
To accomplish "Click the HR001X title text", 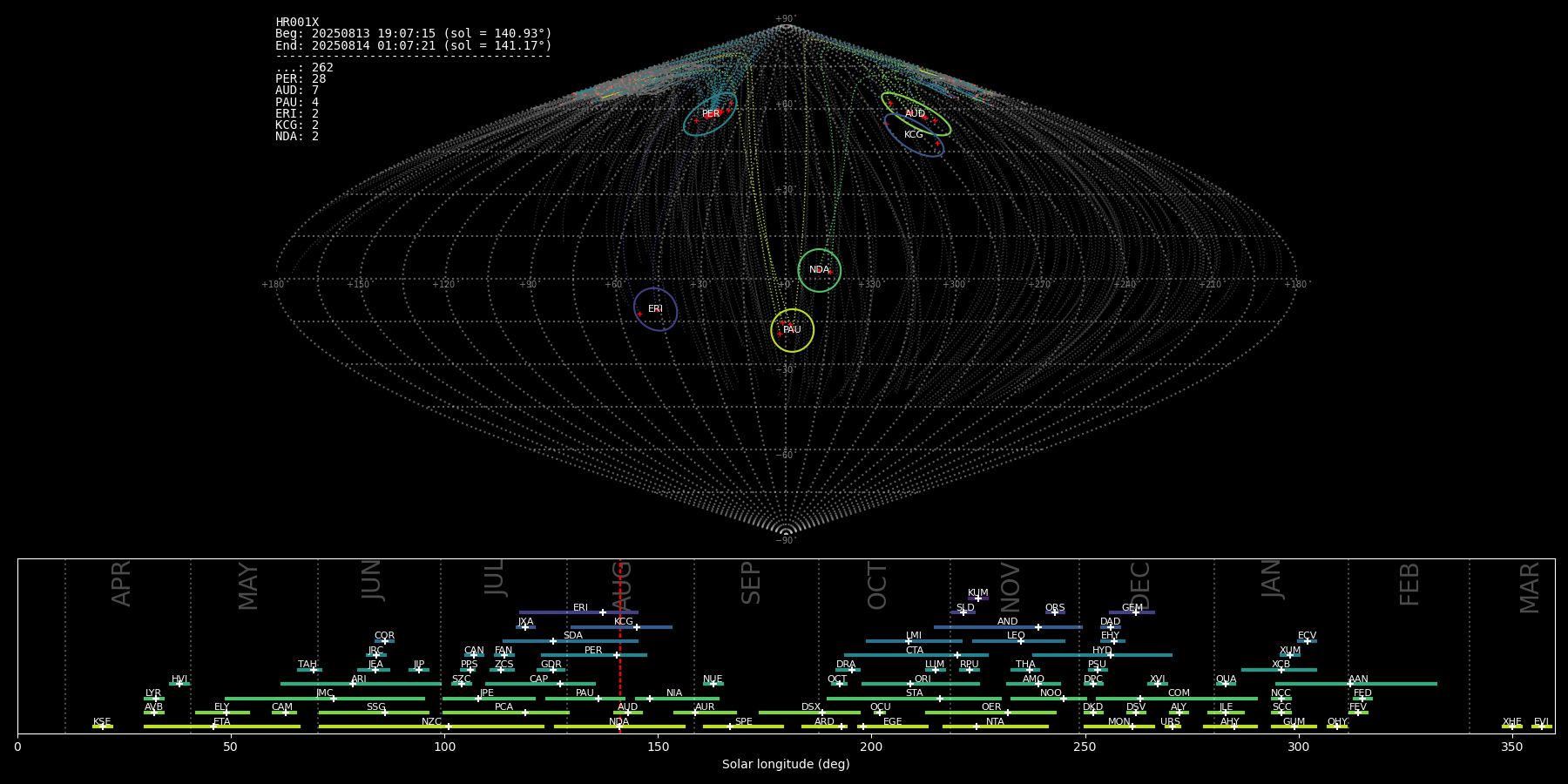I will [297, 23].
